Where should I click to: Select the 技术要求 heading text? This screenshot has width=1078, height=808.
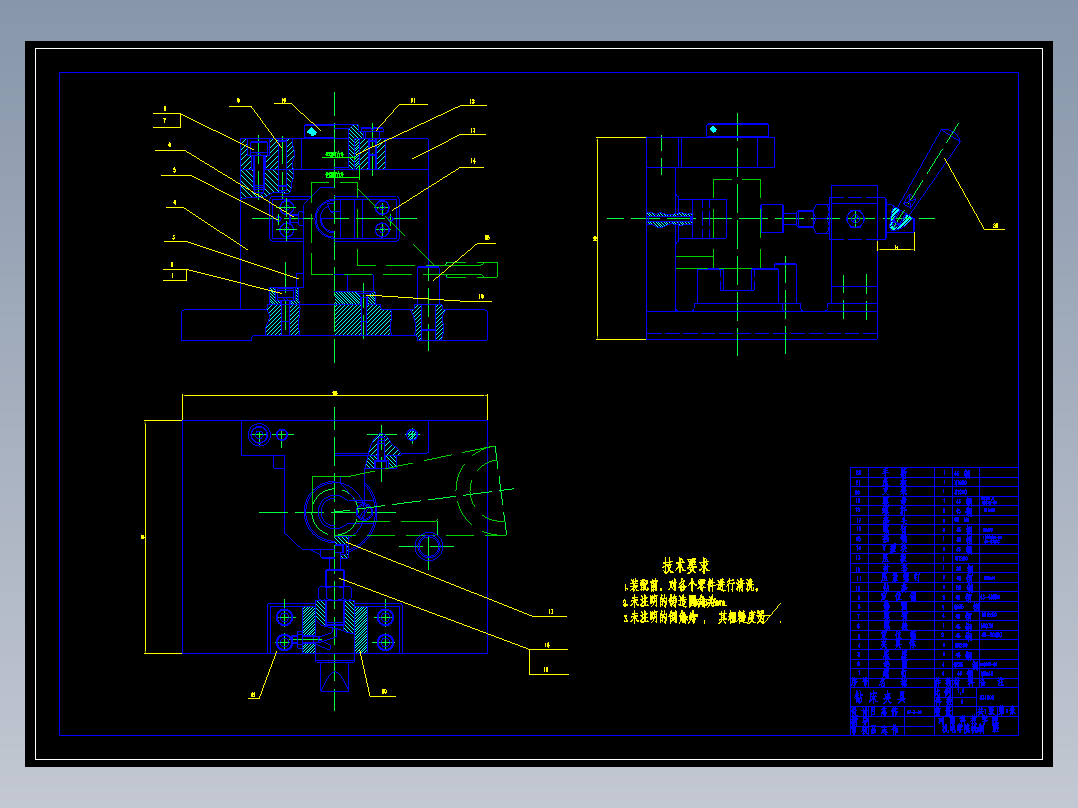tap(685, 566)
